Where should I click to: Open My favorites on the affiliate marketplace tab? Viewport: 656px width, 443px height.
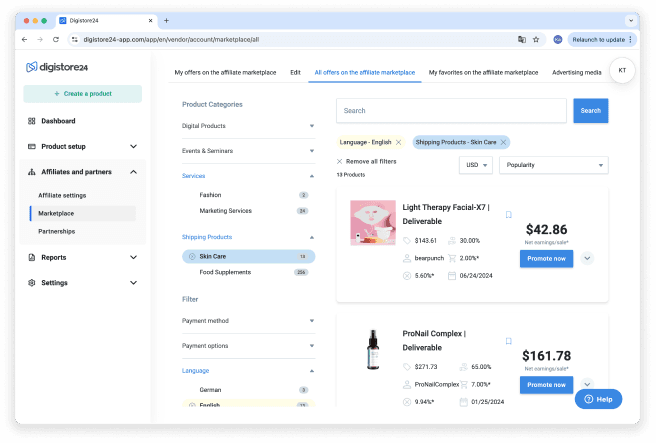[483, 72]
